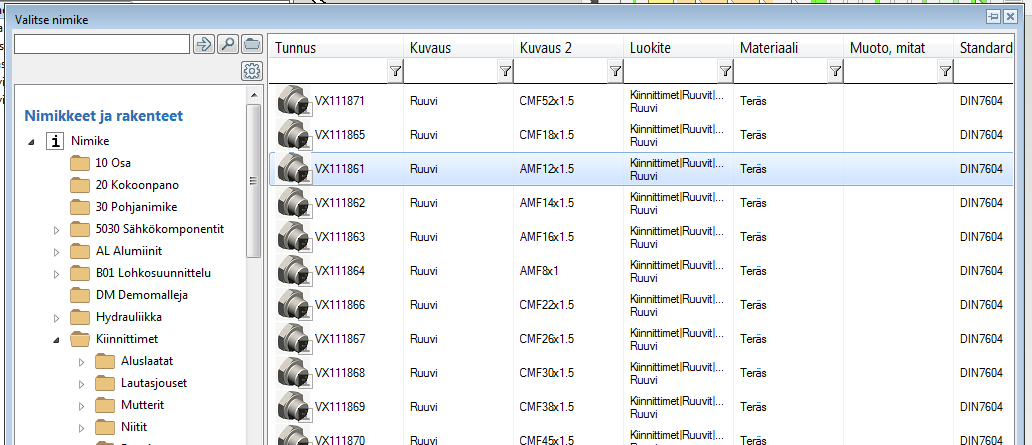Viewport: 1032px width, 445px height.
Task: Open the gear settings icon
Action: click(x=251, y=71)
